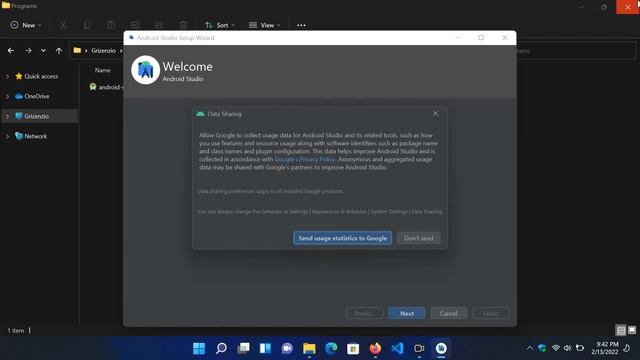Open Microsoft Store from taskbar
Screen dimensions: 640x360
(353, 348)
